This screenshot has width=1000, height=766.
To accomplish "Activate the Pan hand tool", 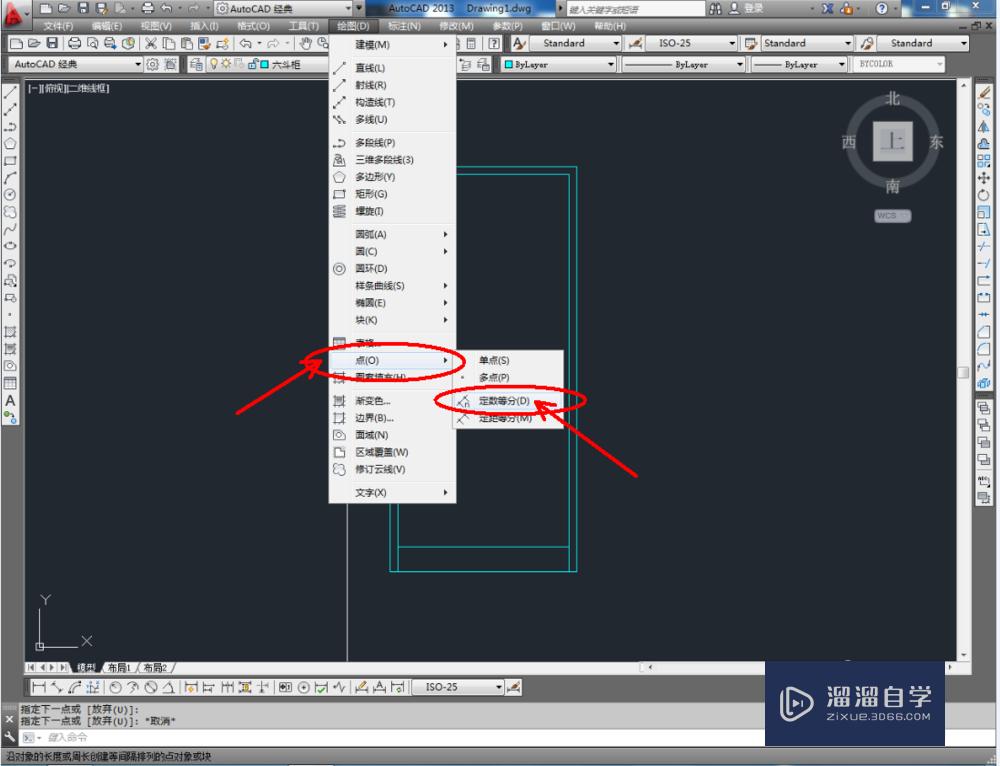I will coord(306,43).
